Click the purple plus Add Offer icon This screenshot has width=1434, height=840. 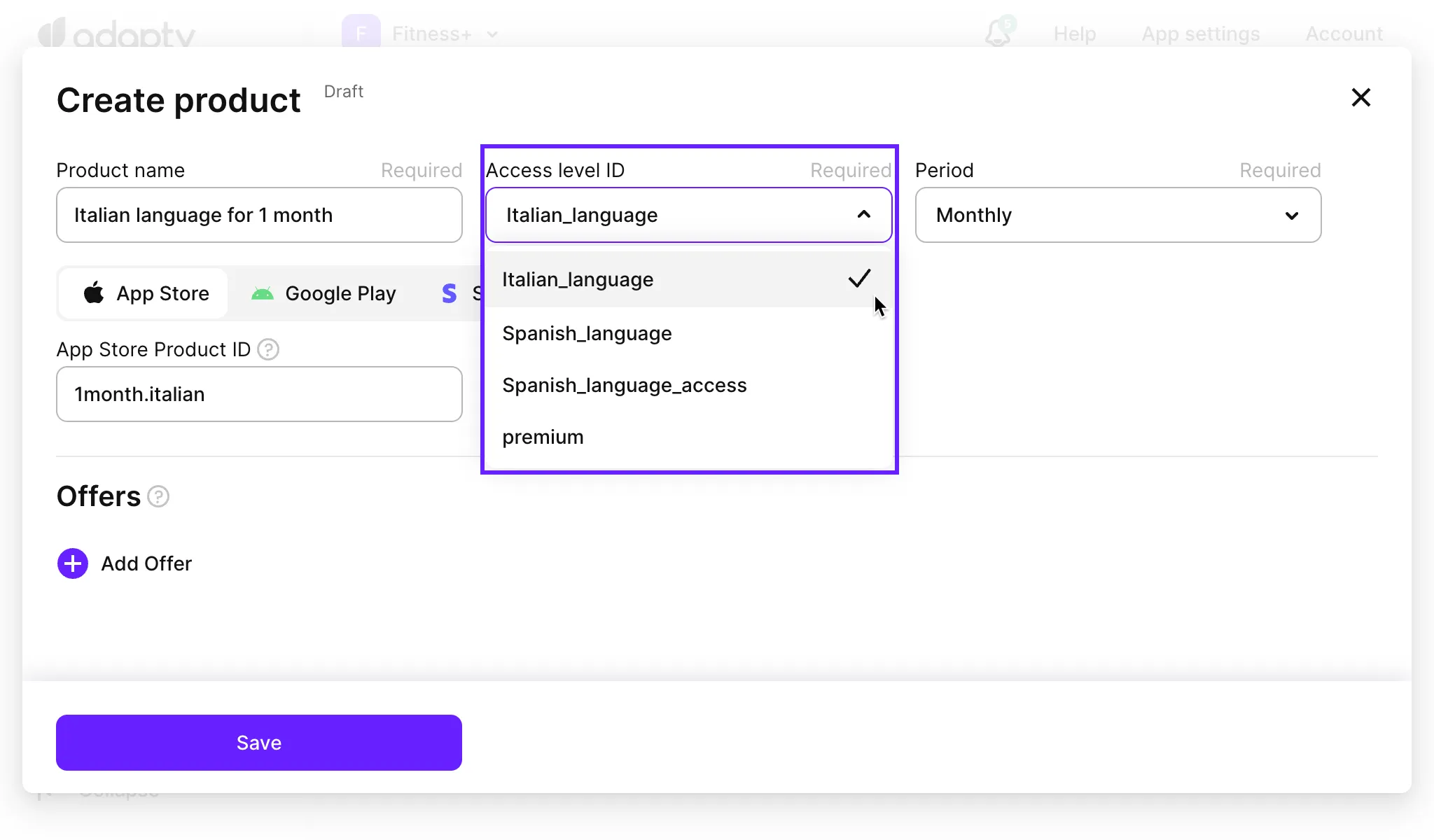[73, 563]
